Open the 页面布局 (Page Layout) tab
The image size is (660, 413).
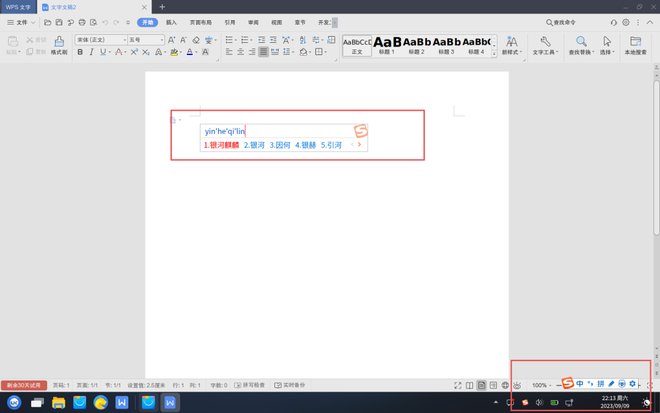201,22
